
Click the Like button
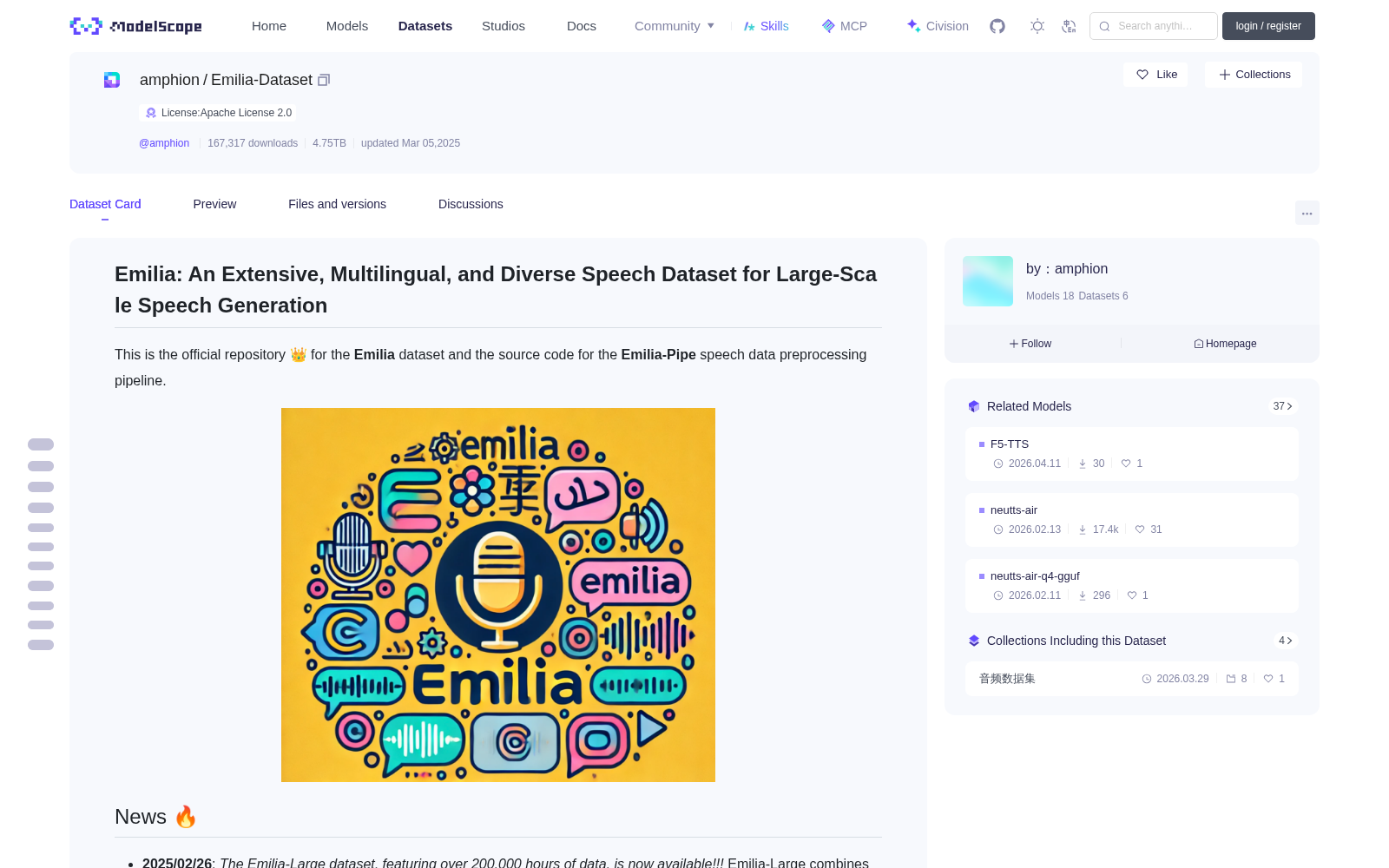coord(1155,75)
